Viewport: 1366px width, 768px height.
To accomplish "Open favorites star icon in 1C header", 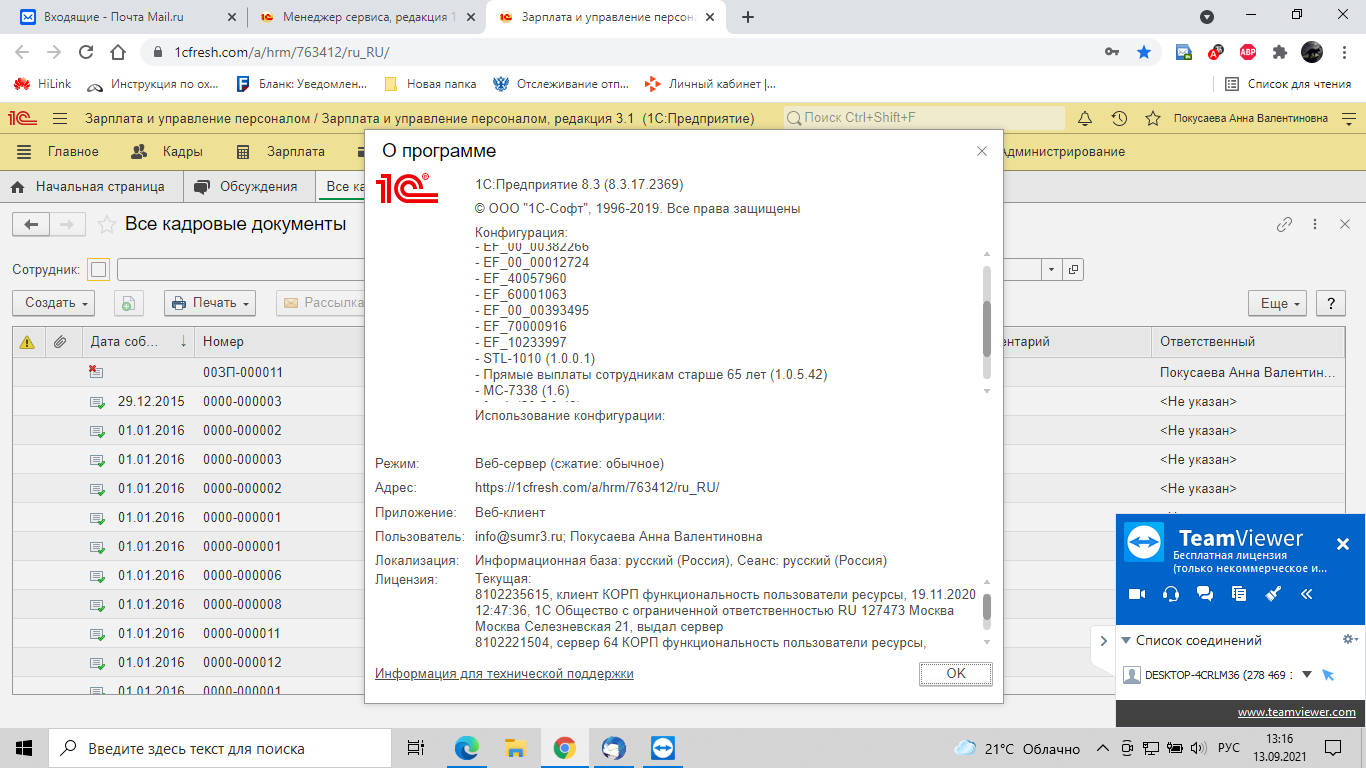I will [x=1153, y=118].
